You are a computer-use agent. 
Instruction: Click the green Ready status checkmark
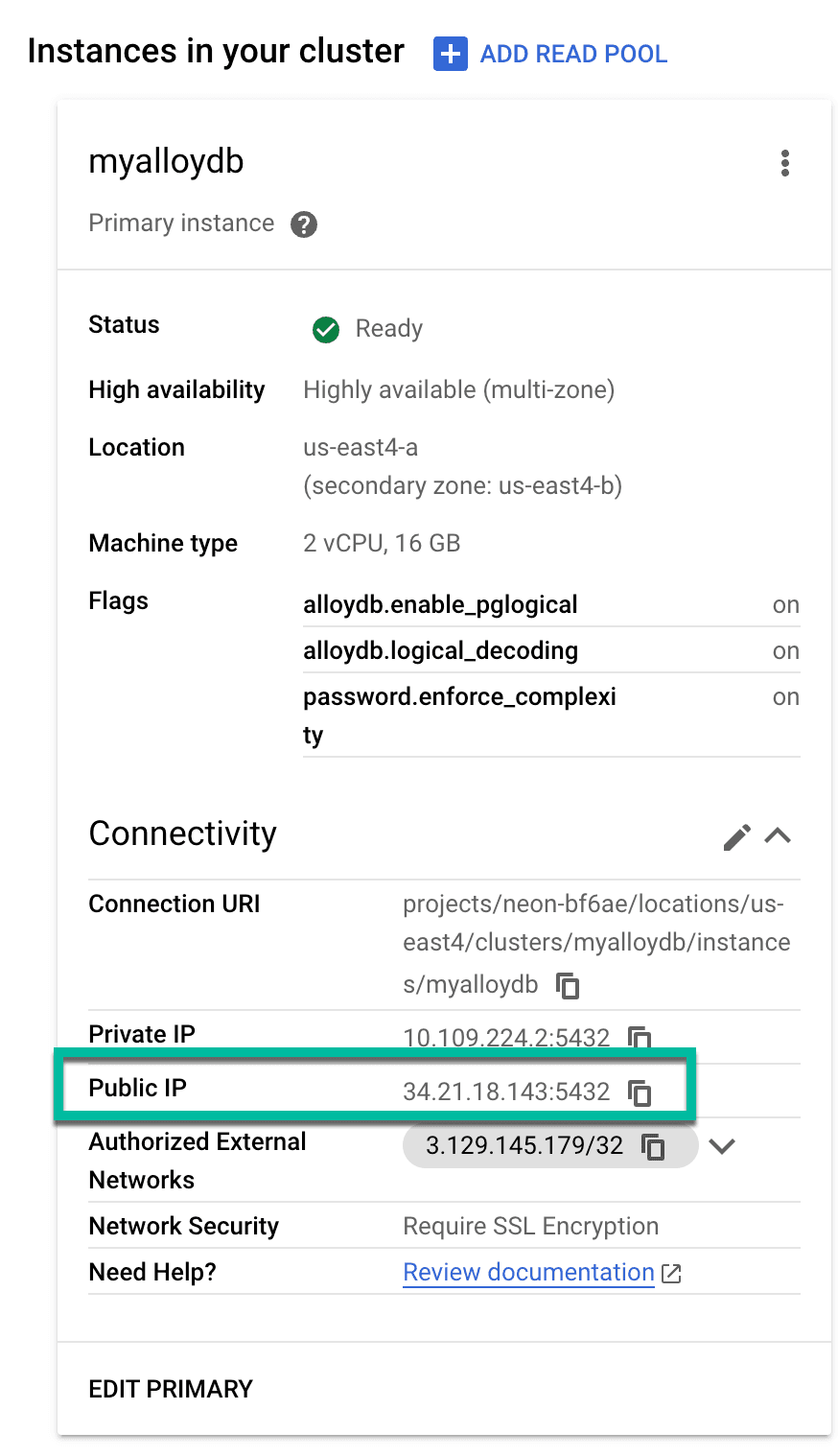[325, 329]
